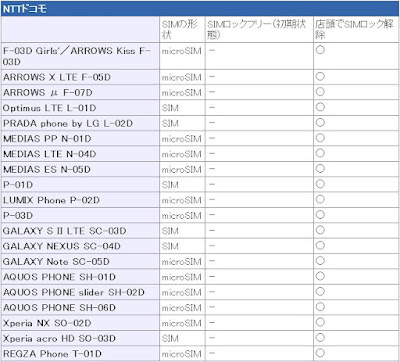
Task: Select LUMIX Phone P-02D model name
Action: (x=51, y=200)
